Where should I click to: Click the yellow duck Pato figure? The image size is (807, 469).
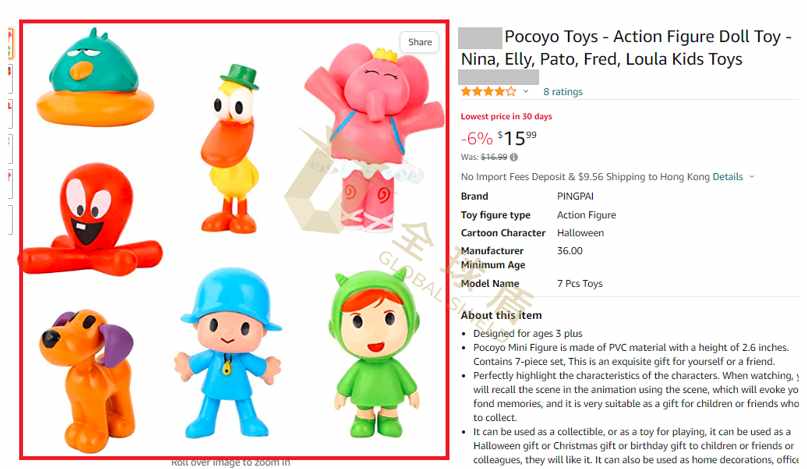pos(231,149)
